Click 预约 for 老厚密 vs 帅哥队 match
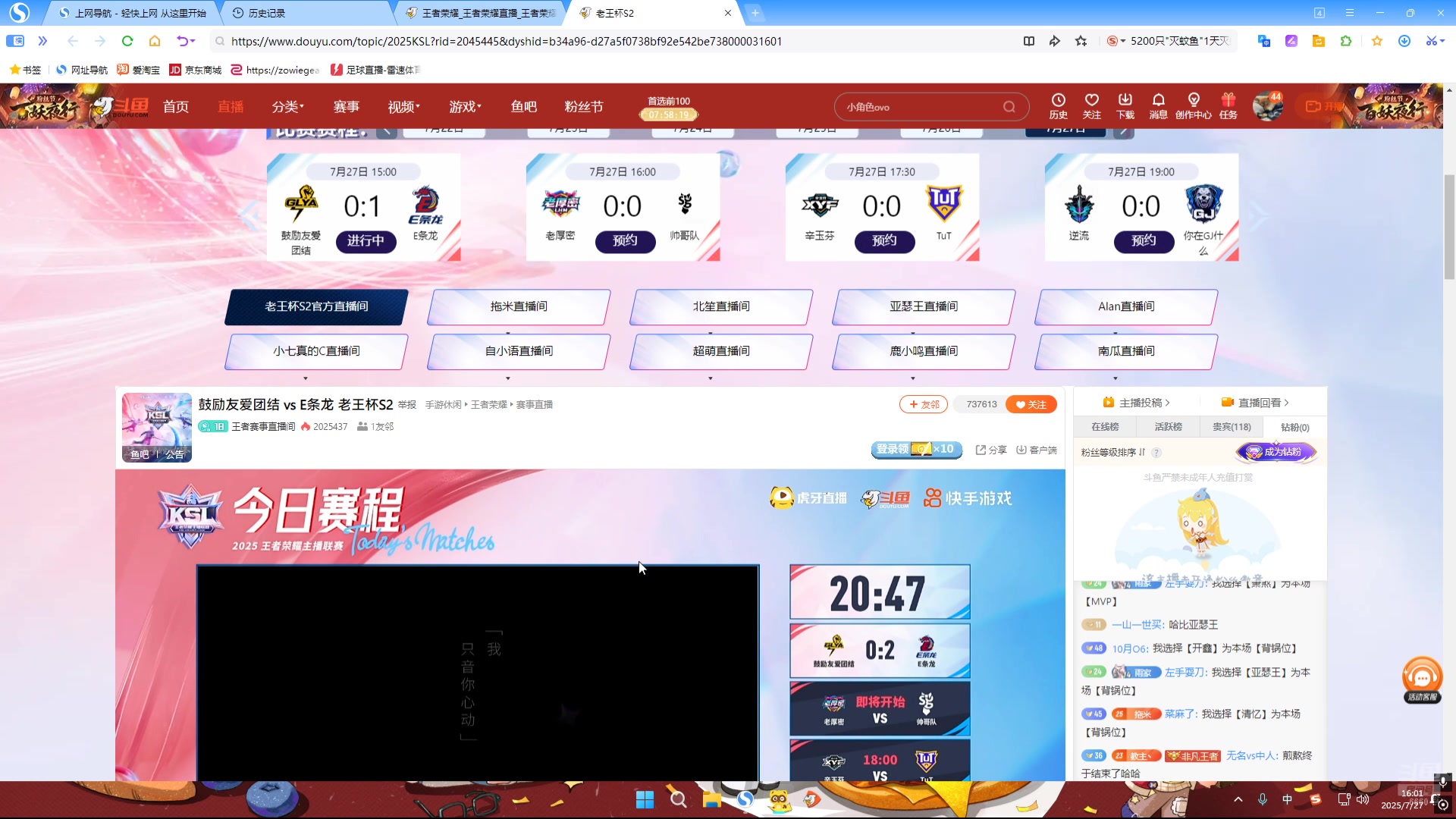This screenshot has height=819, width=1456. [x=625, y=241]
